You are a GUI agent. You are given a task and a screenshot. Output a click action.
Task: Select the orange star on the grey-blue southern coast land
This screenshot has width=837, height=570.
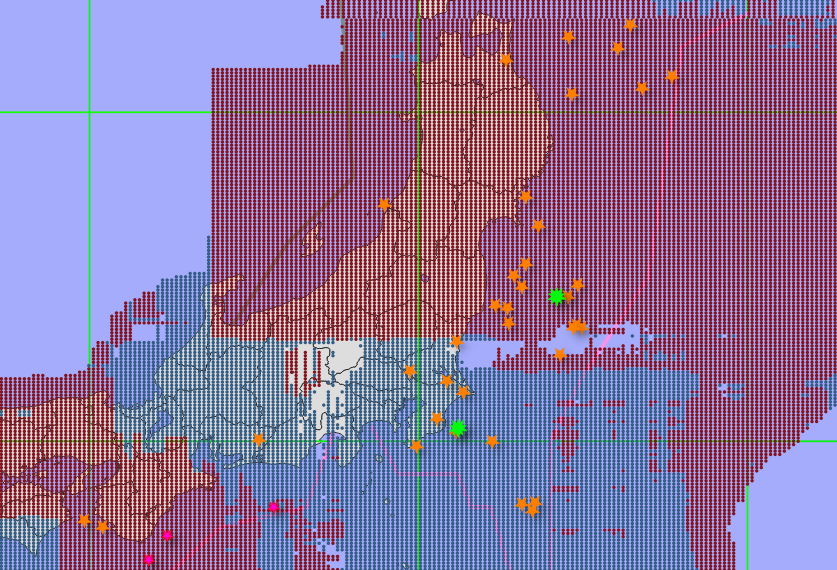[x=258, y=439]
